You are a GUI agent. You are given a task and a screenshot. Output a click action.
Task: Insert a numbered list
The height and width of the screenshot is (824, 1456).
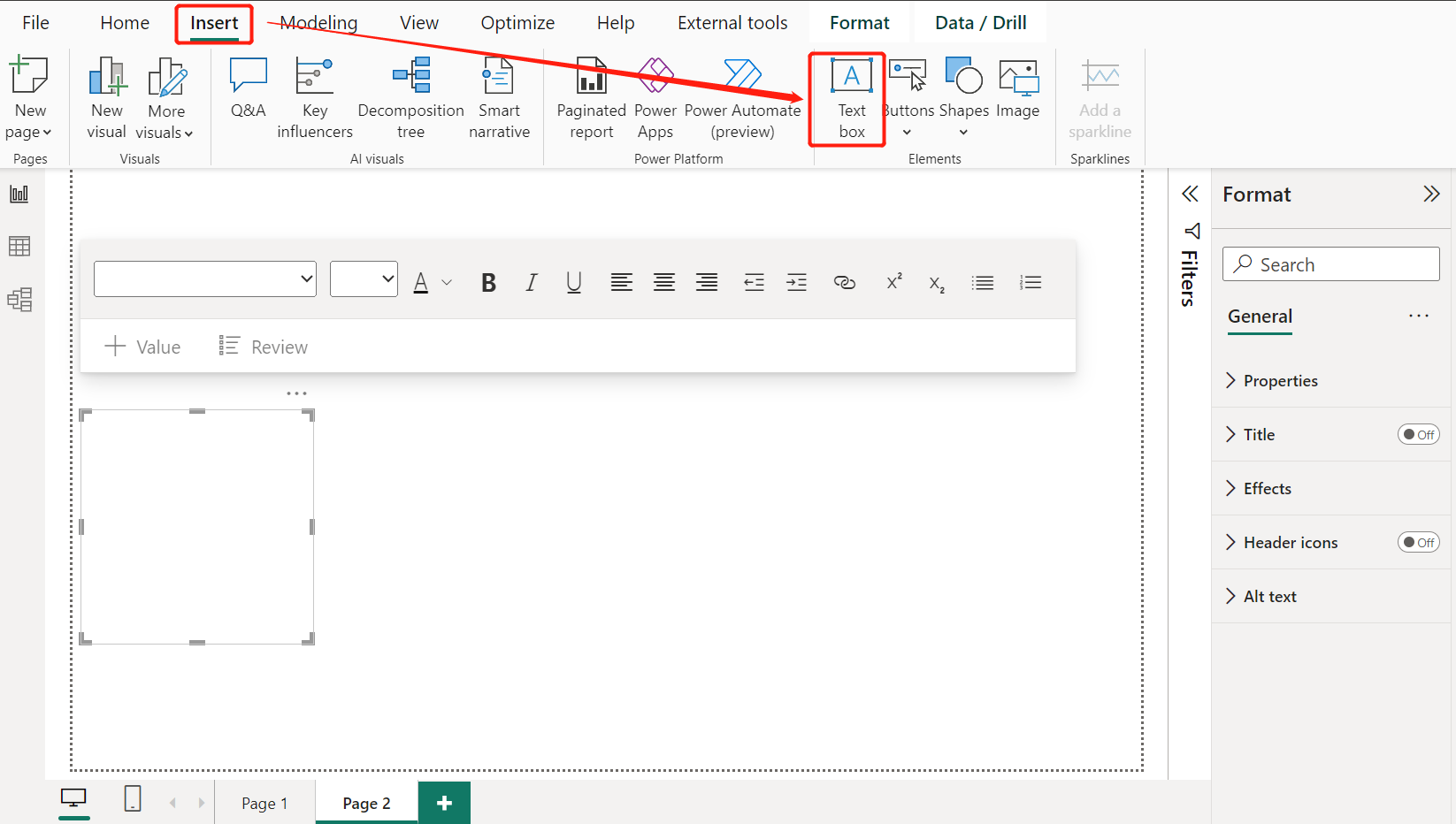pyautogui.click(x=1031, y=283)
